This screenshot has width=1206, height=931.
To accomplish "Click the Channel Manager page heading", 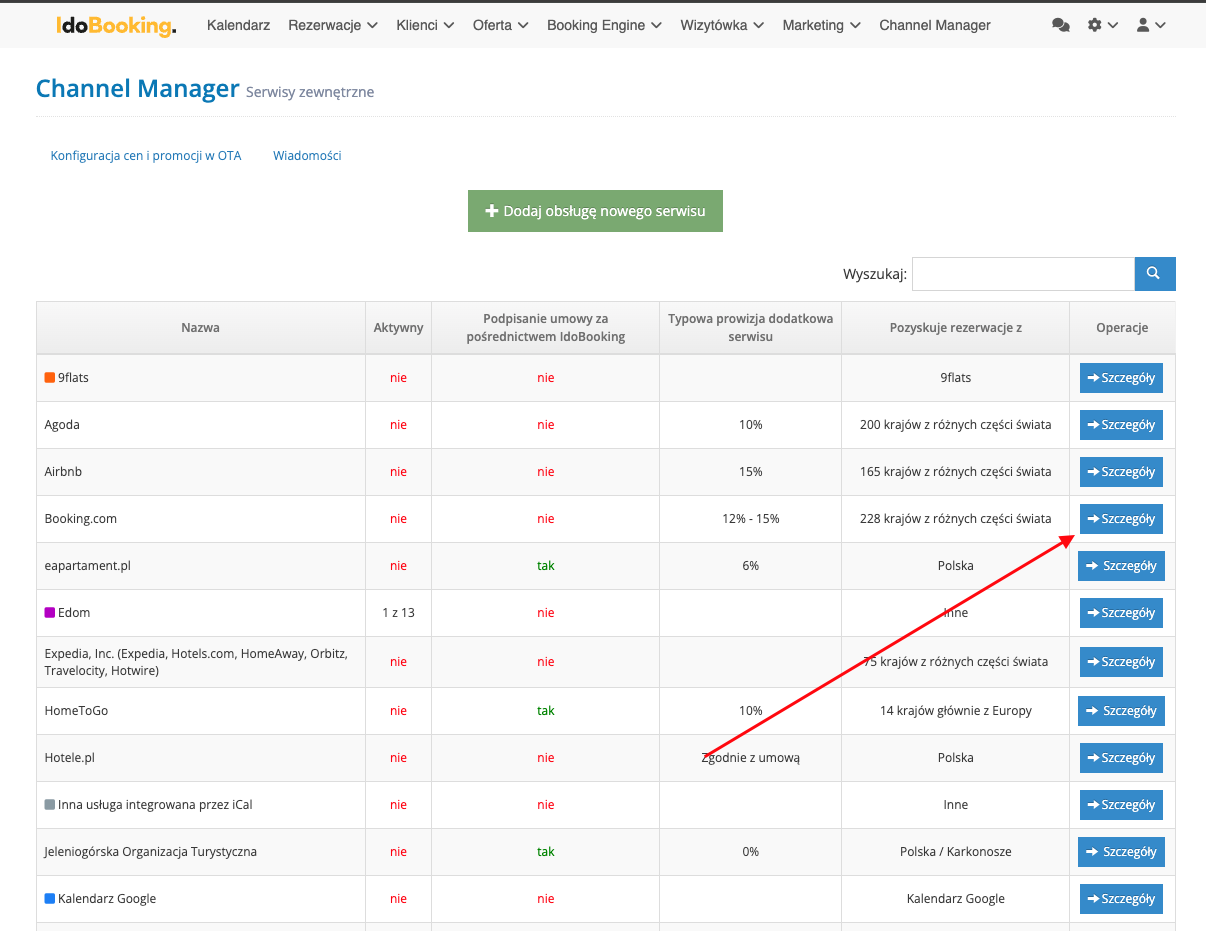I will point(138,89).
